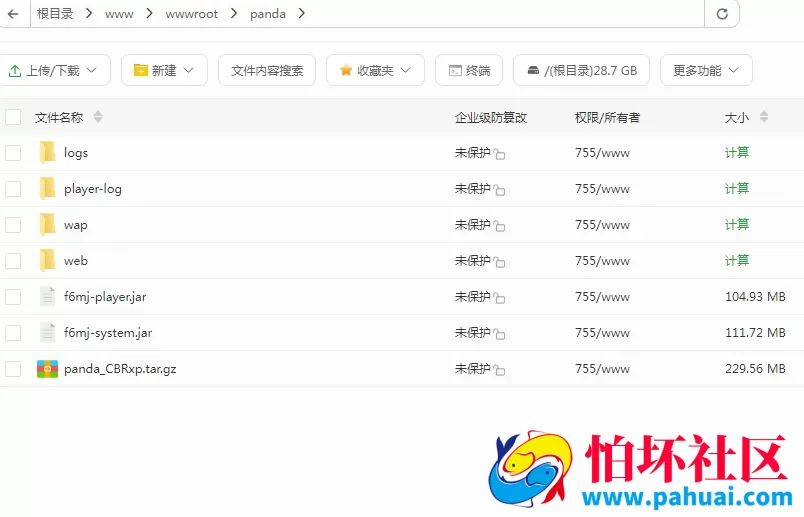Screen dimensions: 804x517
Task: Toggle protection lock for panda_CBRxp.tar.gz
Action: click(499, 370)
